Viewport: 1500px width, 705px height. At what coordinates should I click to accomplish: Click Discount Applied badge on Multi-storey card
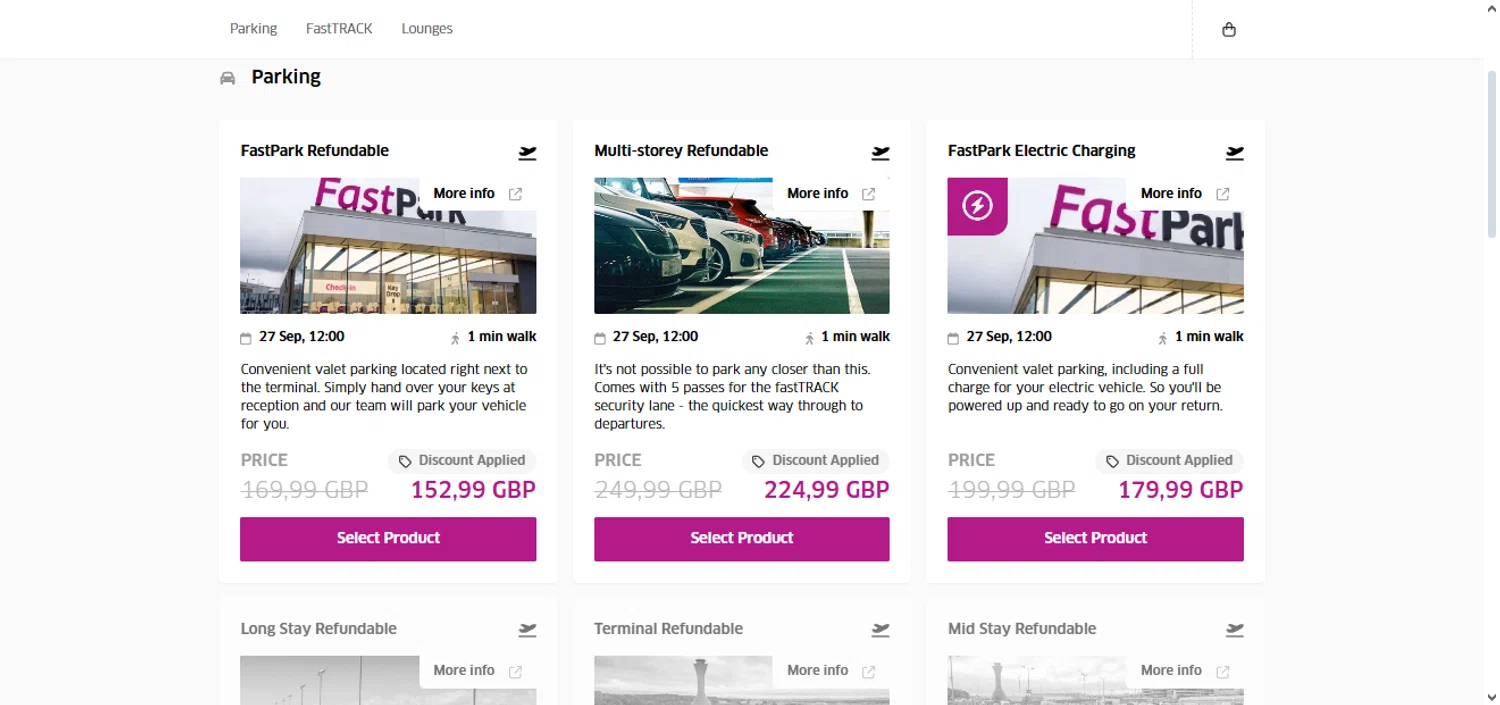[x=816, y=461]
